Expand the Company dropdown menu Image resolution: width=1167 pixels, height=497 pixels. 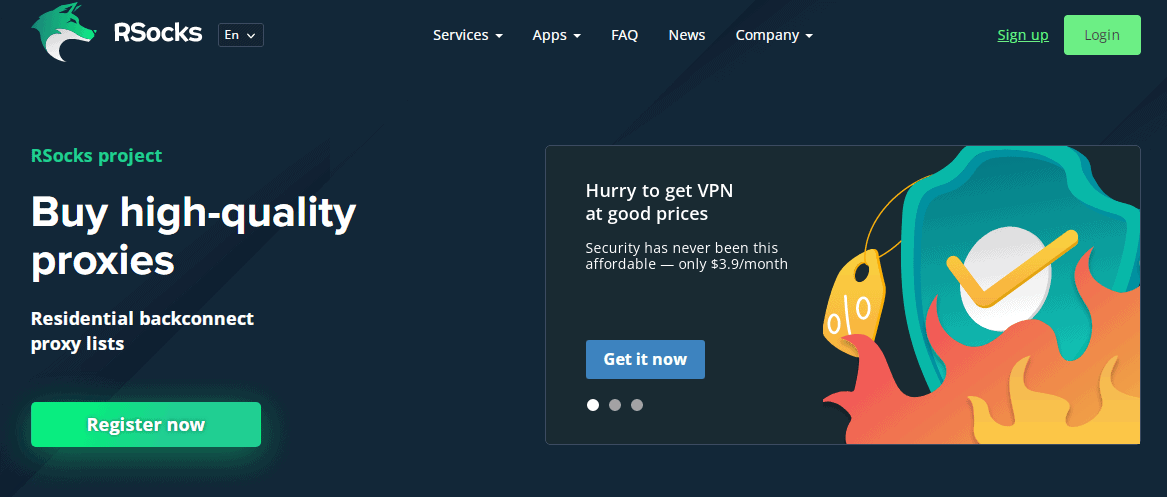point(774,35)
